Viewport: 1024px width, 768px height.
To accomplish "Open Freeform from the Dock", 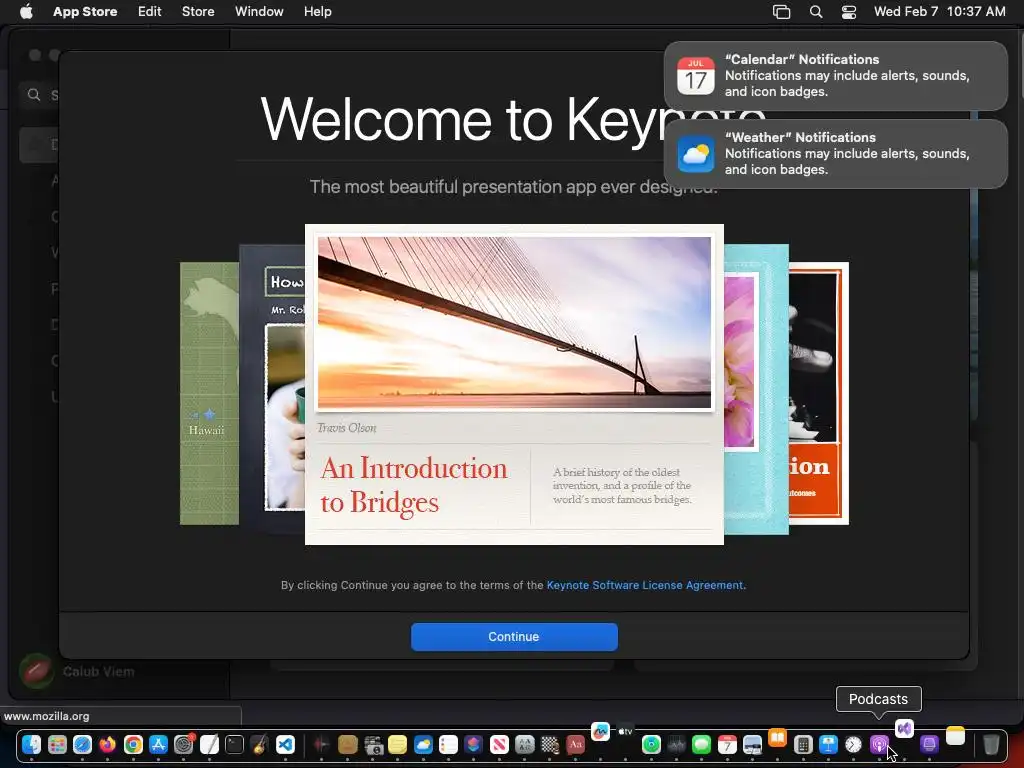I will pos(600,731).
